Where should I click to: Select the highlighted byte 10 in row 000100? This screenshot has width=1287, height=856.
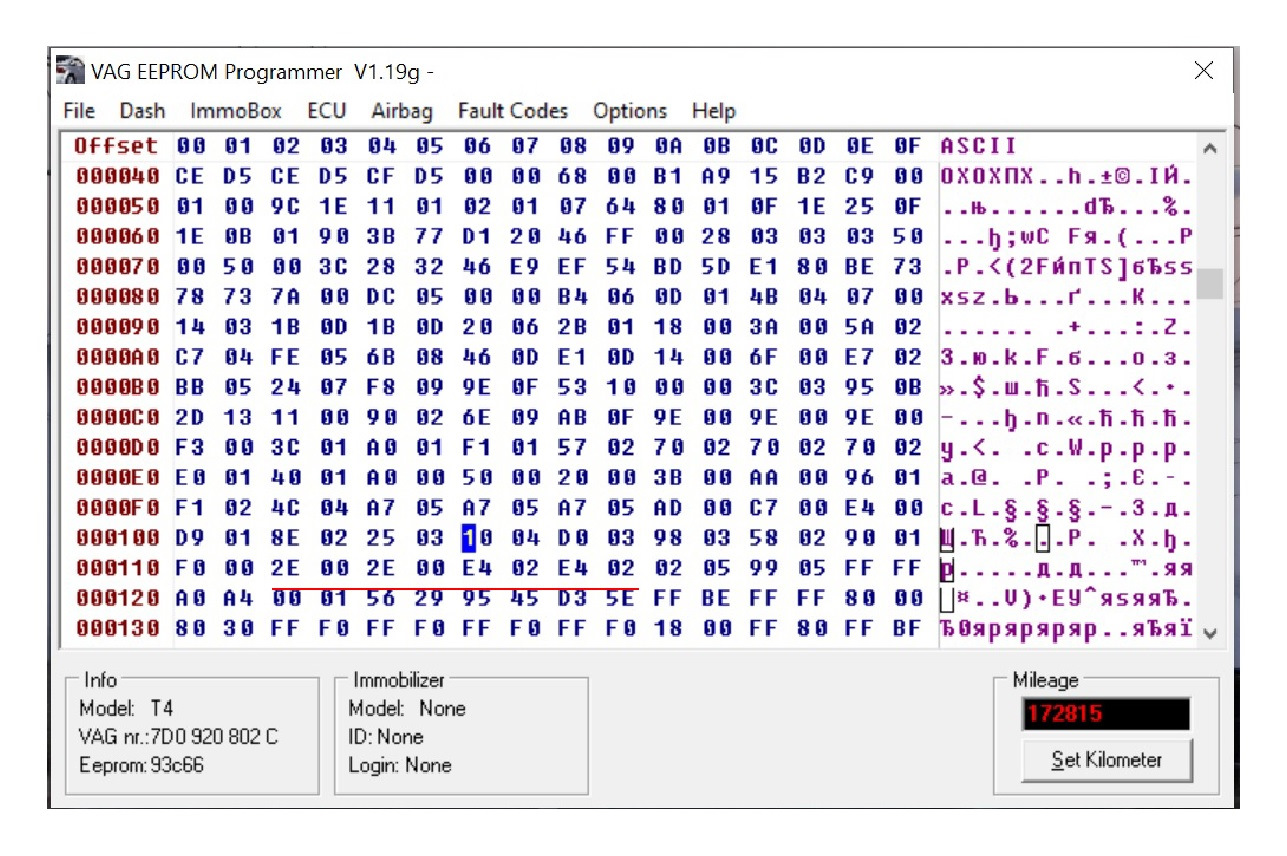(x=477, y=538)
